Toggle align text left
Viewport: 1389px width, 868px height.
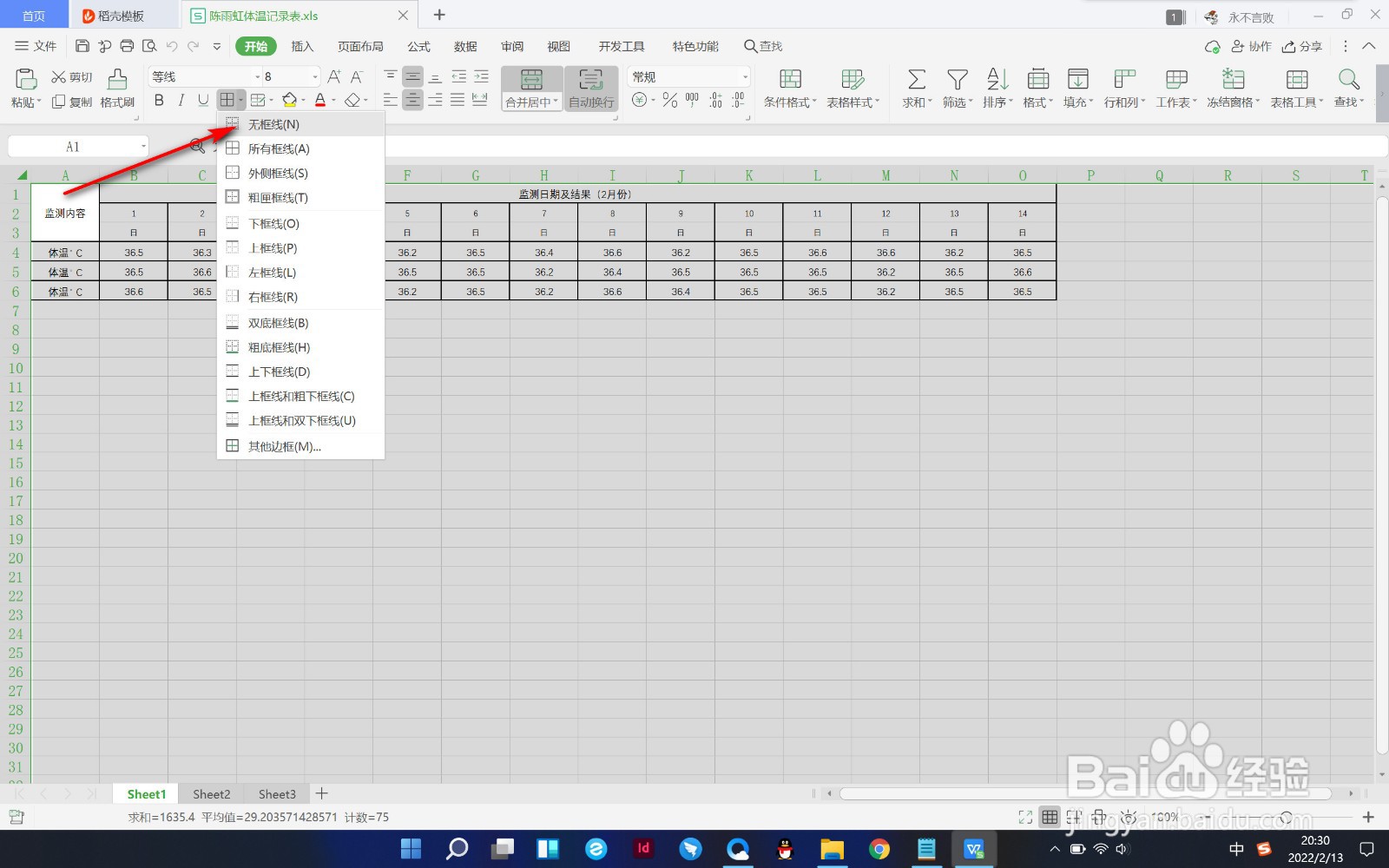(390, 101)
